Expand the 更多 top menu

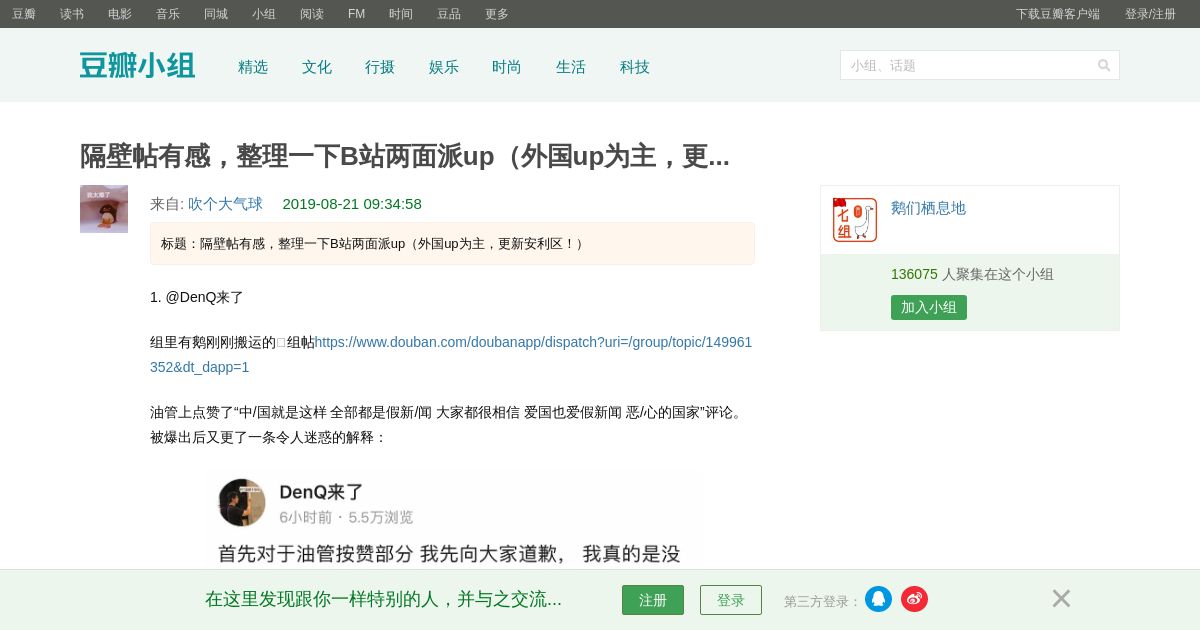pos(497,14)
